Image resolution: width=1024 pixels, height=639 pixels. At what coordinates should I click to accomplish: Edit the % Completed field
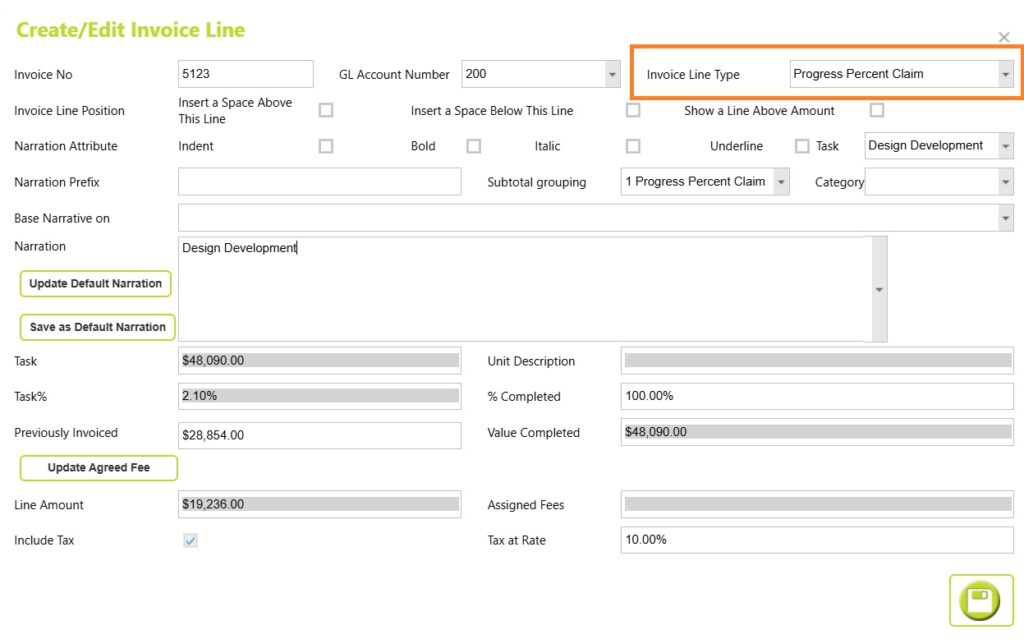[817, 396]
